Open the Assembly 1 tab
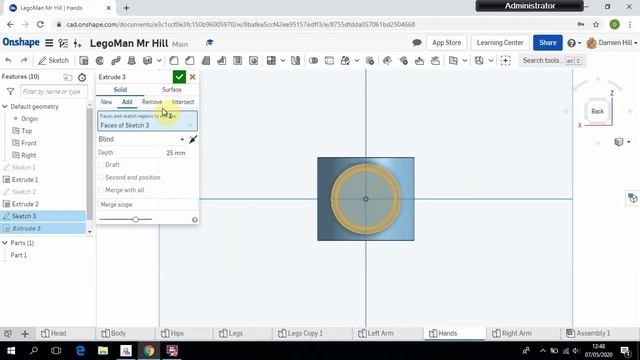640x360 pixels. (589, 333)
